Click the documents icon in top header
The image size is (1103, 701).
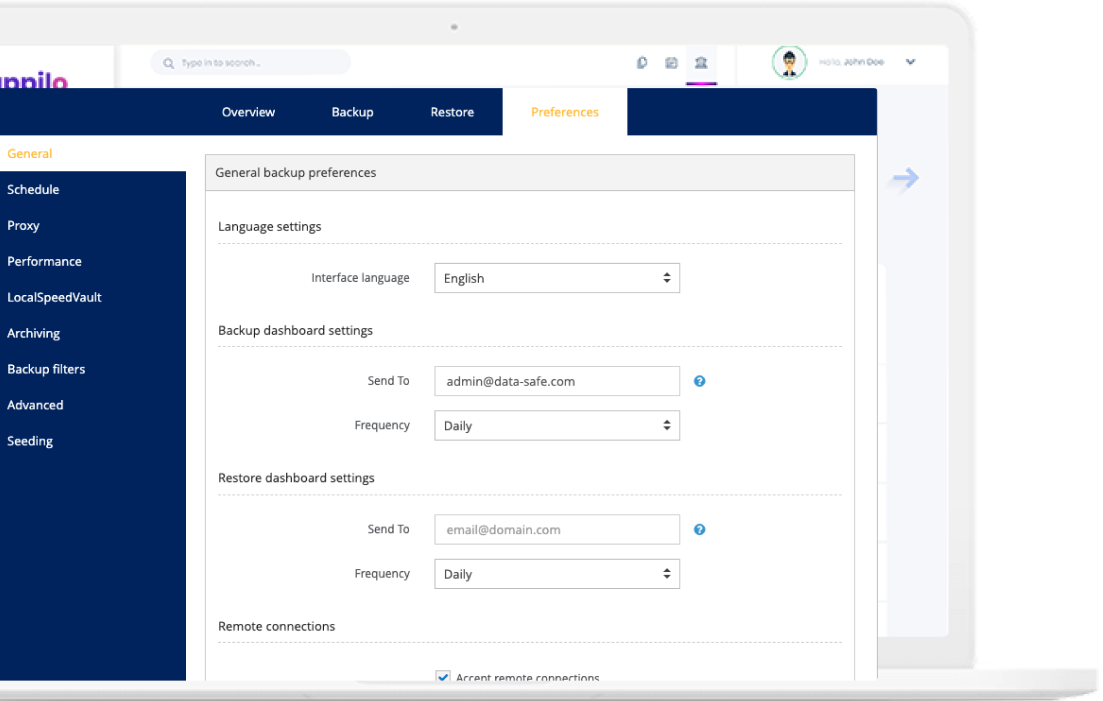point(642,63)
